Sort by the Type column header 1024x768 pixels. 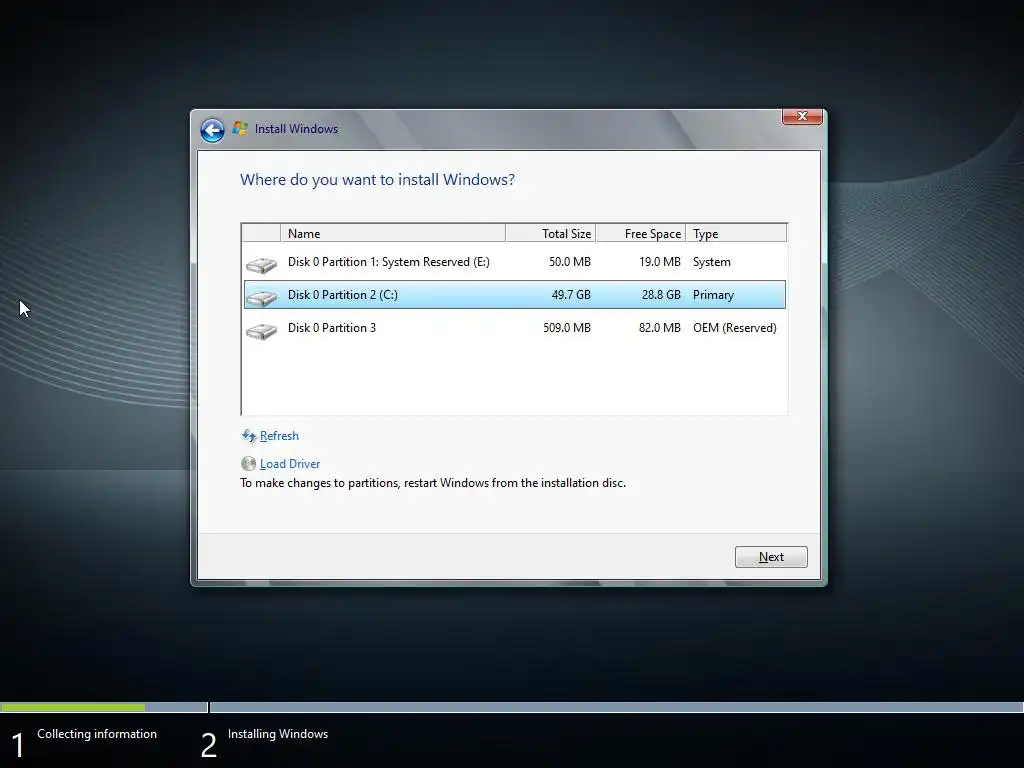point(736,233)
